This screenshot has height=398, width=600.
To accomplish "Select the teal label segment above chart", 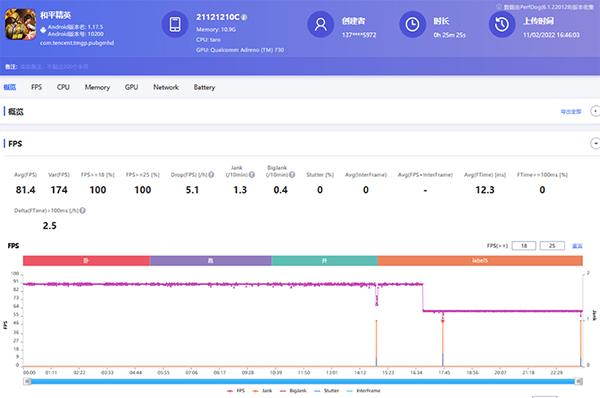I will (x=324, y=261).
